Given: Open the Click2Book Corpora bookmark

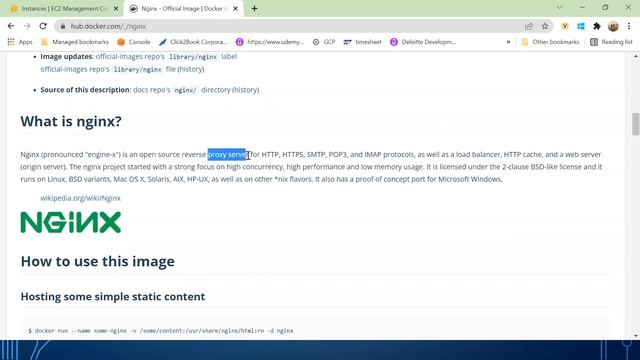Looking at the screenshot, I should pos(193,42).
